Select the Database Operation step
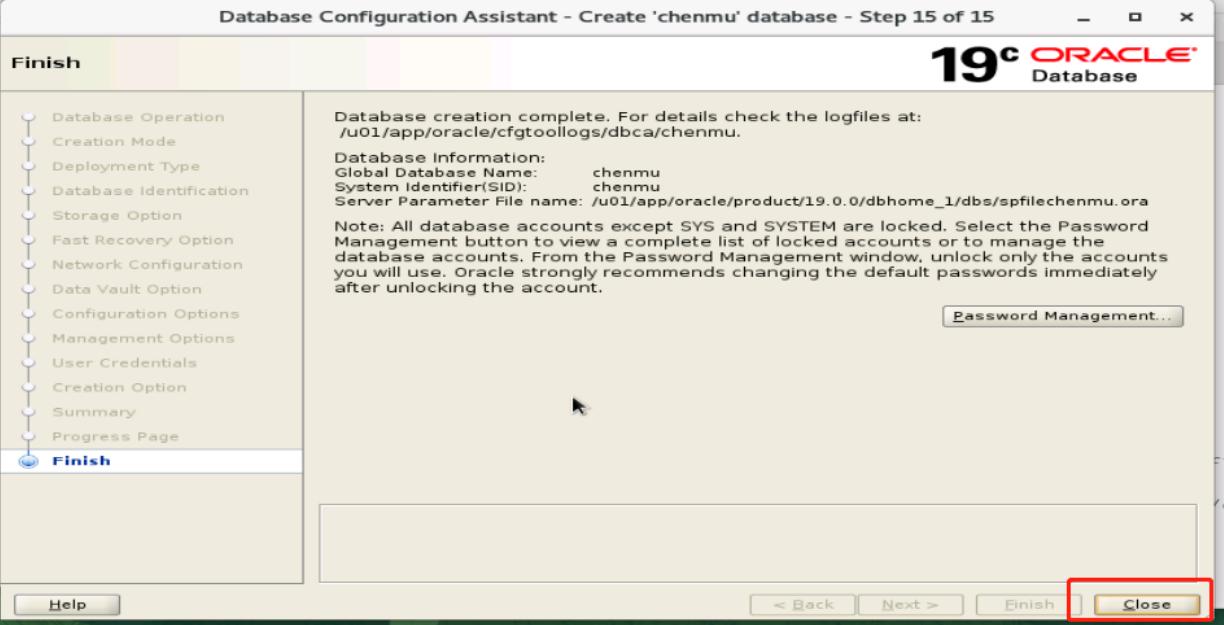 (x=138, y=117)
